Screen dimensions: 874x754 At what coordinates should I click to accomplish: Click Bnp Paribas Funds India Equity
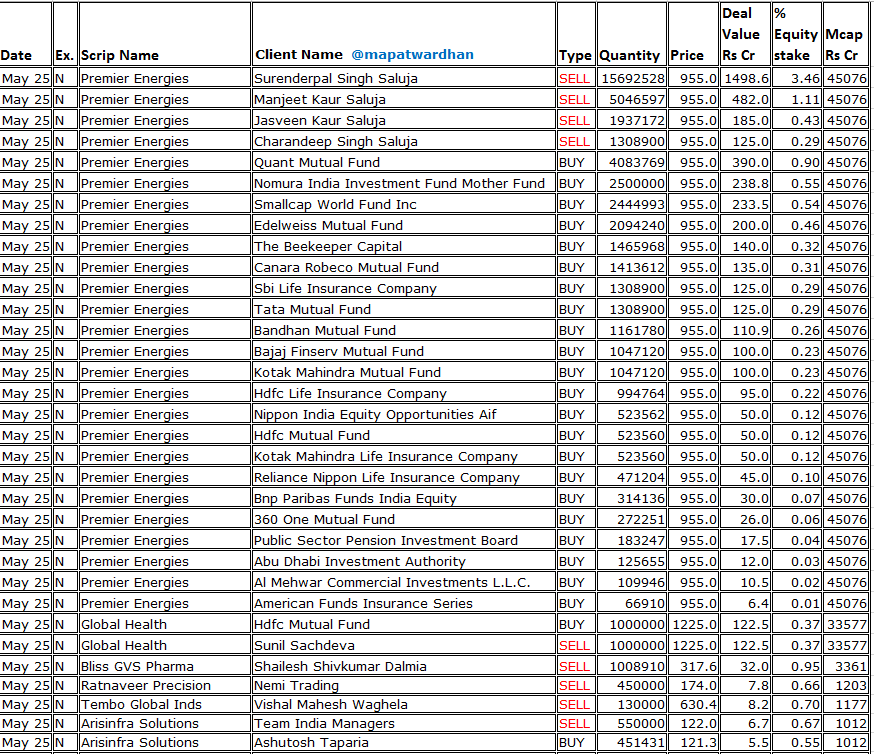coord(404,499)
